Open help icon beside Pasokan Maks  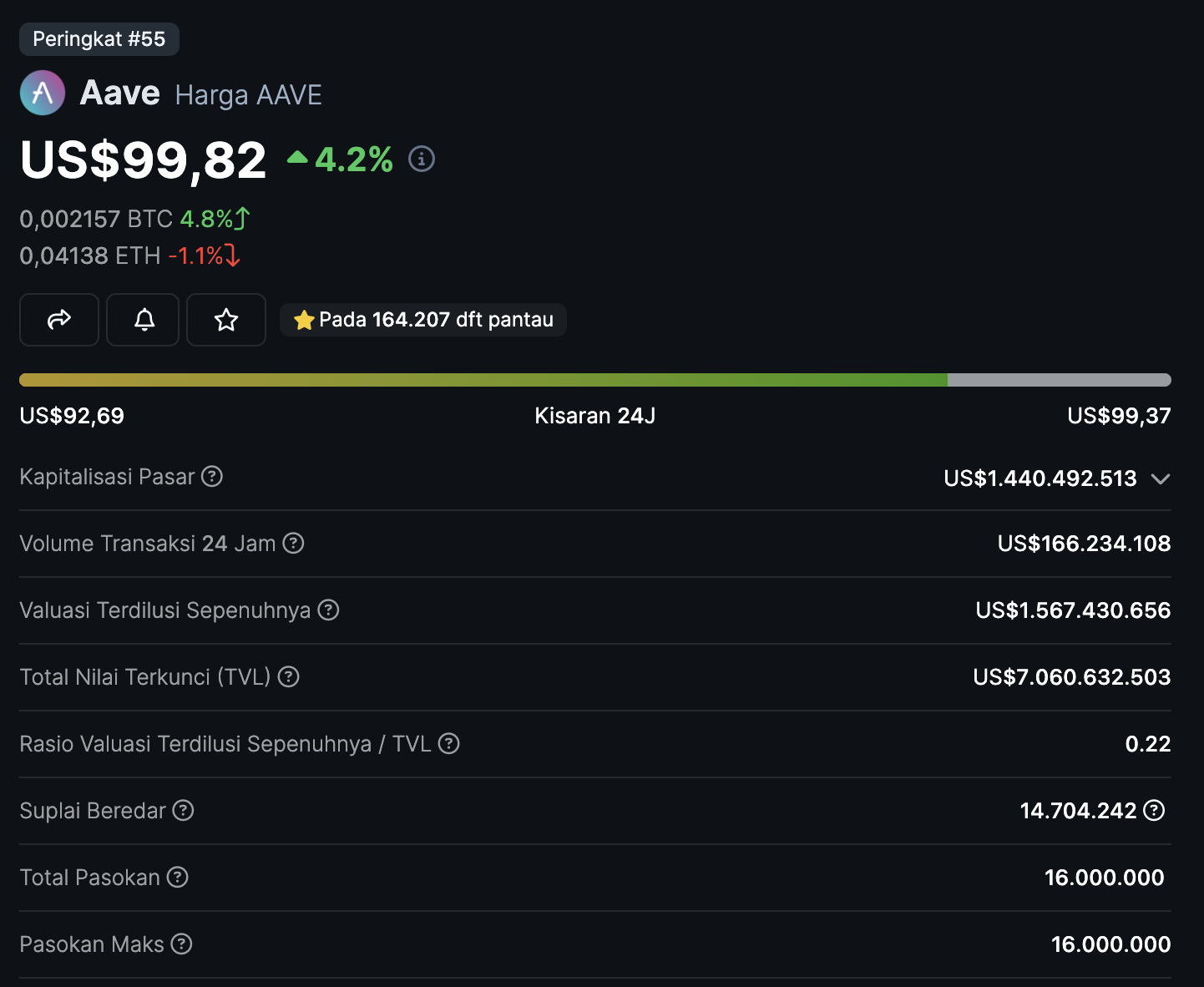(x=181, y=944)
